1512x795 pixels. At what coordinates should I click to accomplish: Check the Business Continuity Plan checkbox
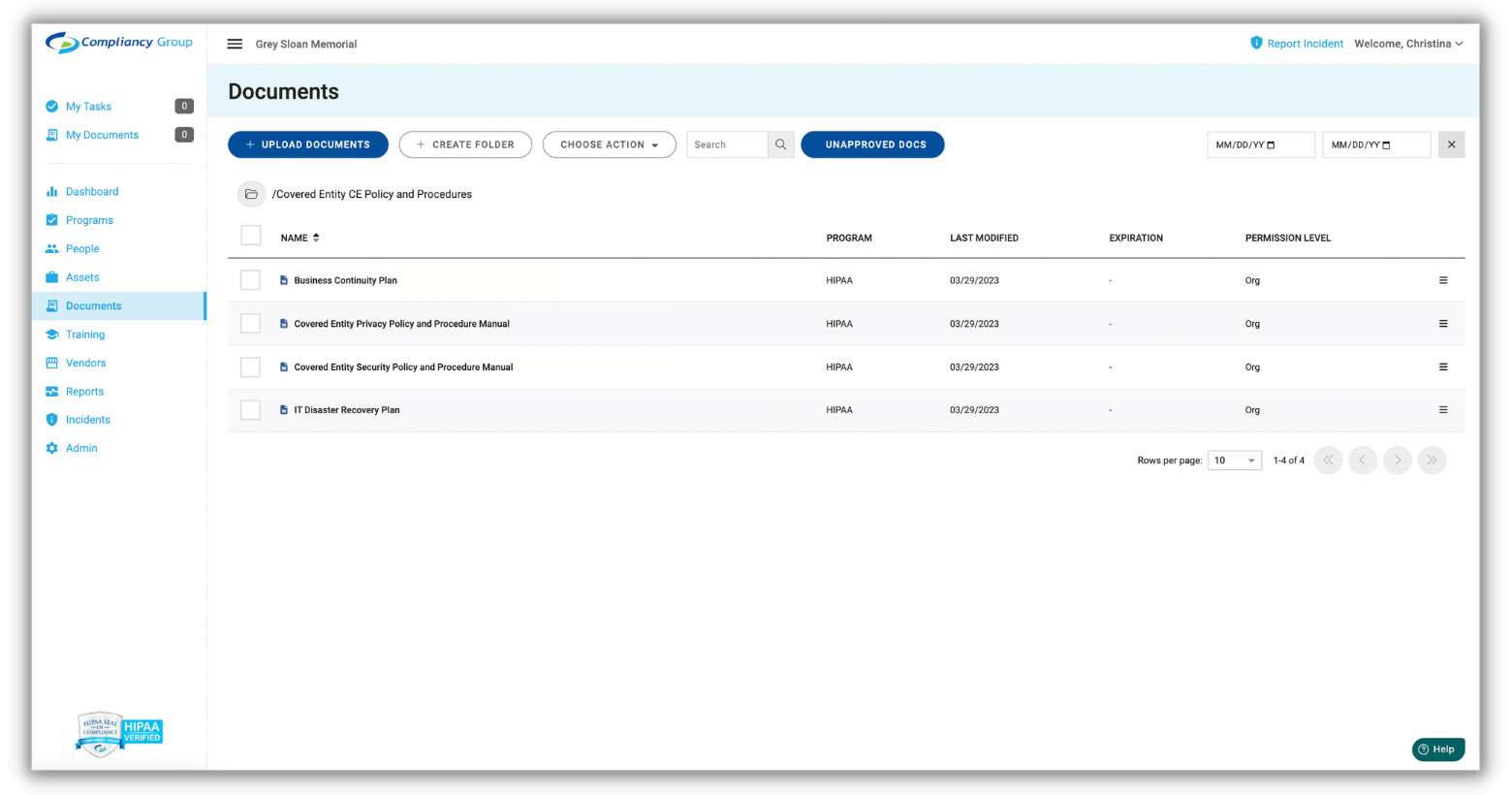[x=250, y=279]
